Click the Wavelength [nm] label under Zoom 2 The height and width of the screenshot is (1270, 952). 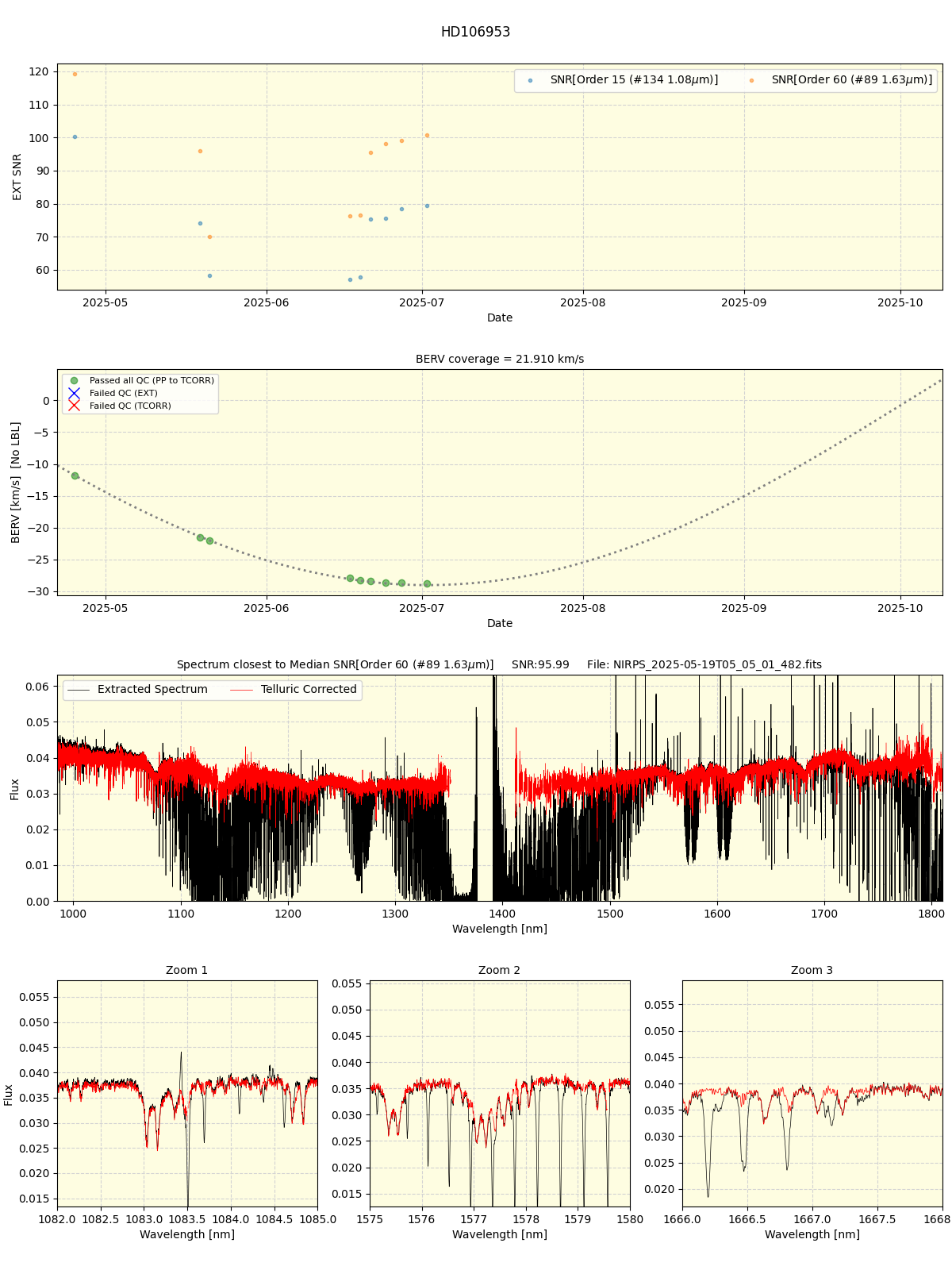[500, 1235]
